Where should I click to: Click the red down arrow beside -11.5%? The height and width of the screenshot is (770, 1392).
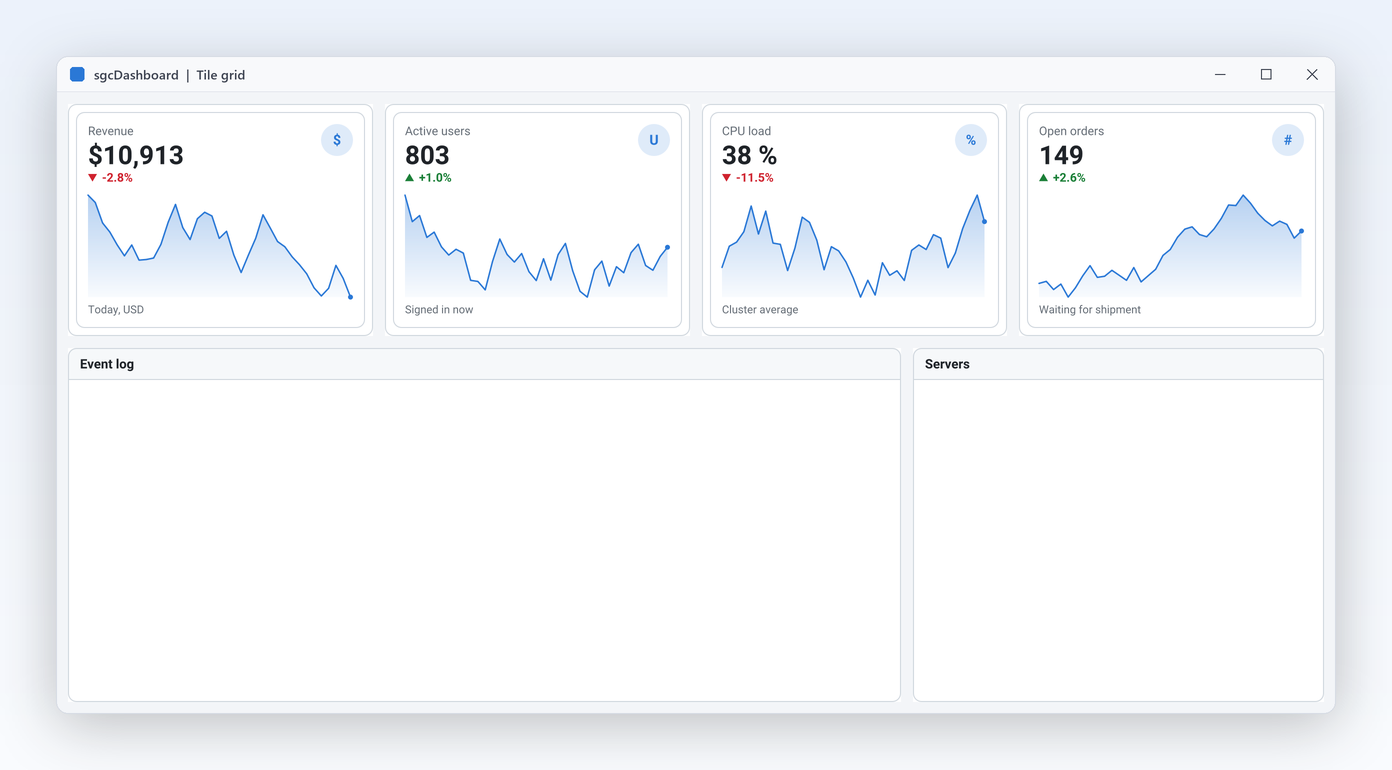pos(727,178)
